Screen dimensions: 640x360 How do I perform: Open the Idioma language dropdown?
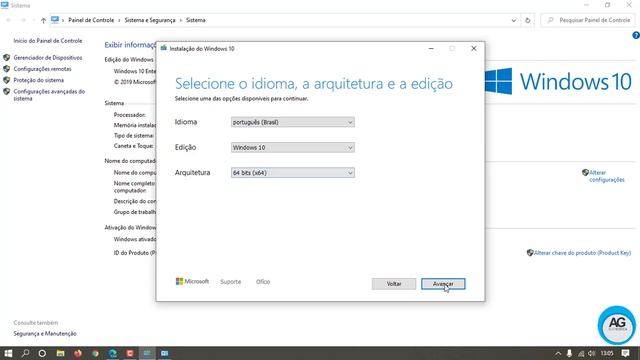click(293, 122)
